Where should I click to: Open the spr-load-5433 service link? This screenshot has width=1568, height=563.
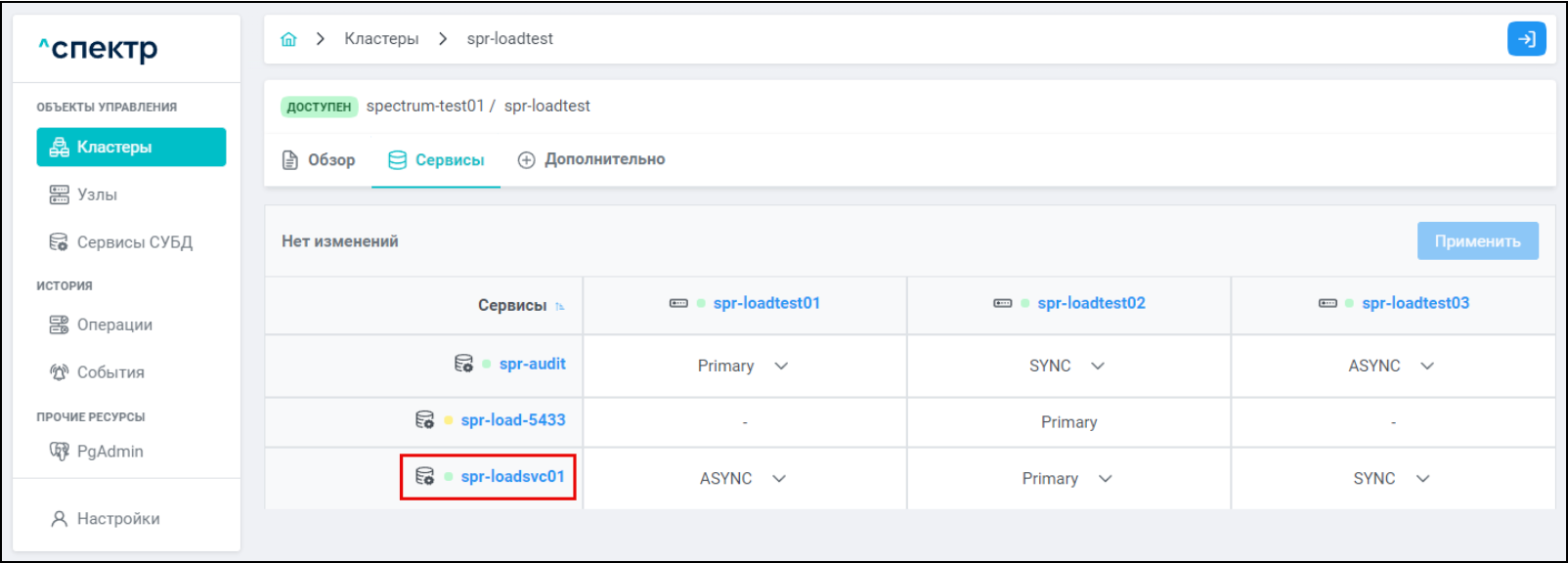pyautogui.click(x=513, y=420)
